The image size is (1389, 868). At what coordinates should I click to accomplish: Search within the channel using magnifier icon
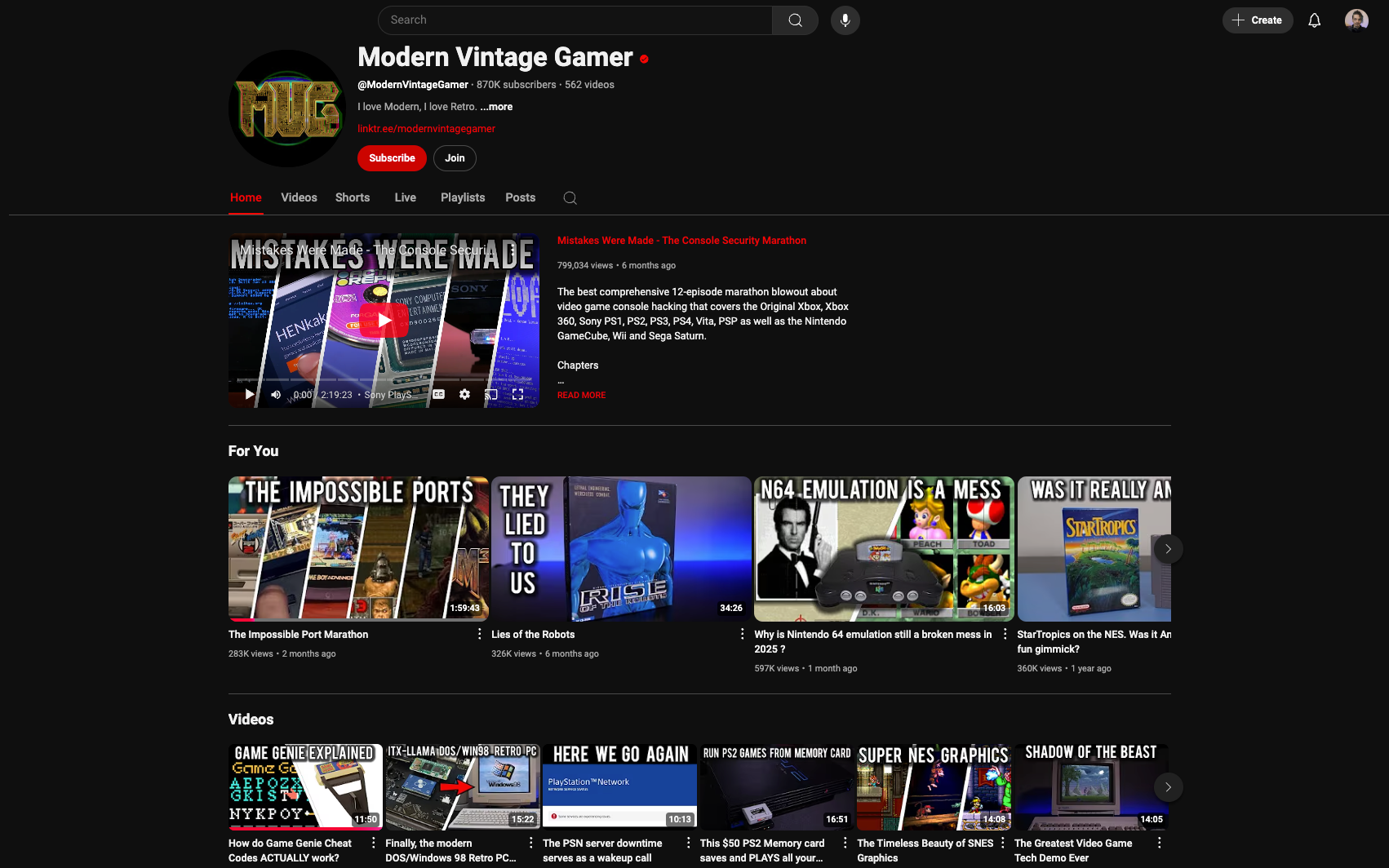point(570,198)
